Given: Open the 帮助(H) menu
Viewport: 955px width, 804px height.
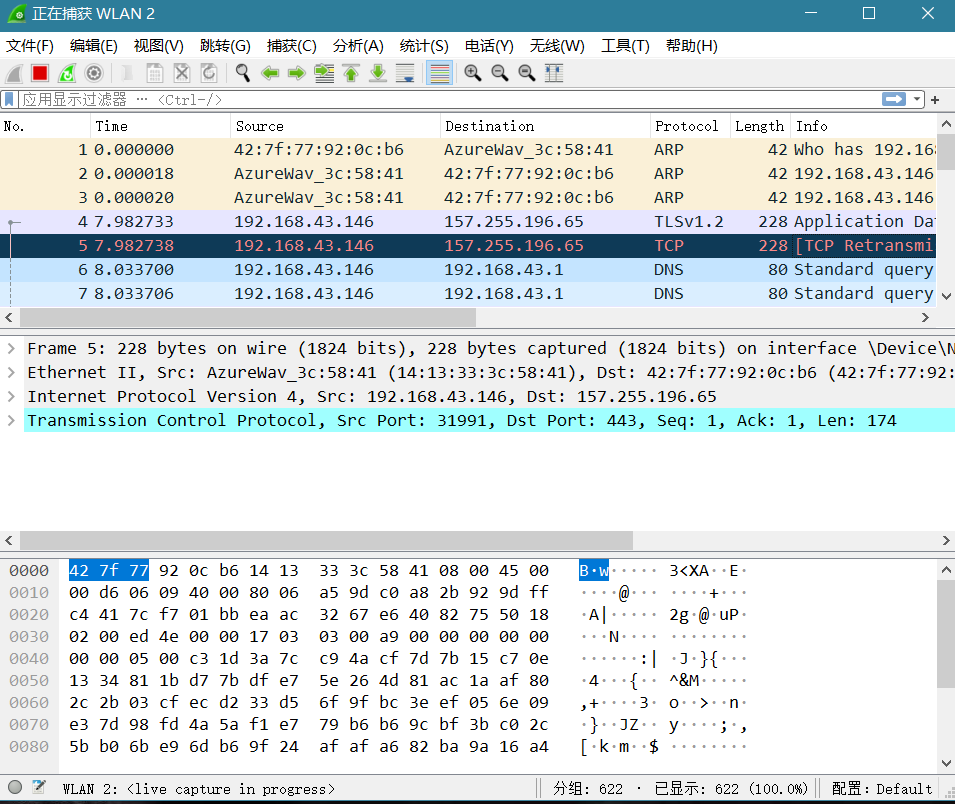Looking at the screenshot, I should [691, 46].
